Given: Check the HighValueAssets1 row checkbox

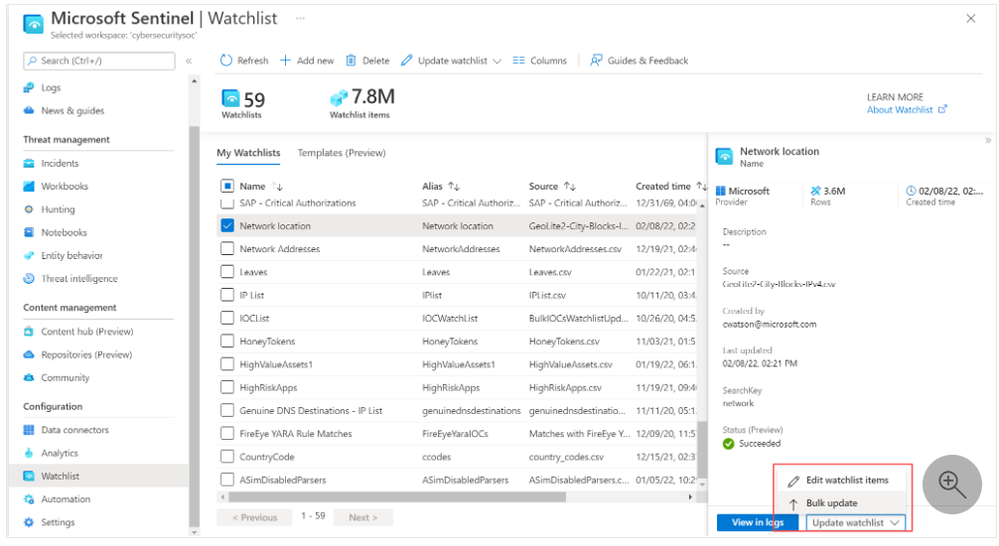Looking at the screenshot, I should coord(227,364).
